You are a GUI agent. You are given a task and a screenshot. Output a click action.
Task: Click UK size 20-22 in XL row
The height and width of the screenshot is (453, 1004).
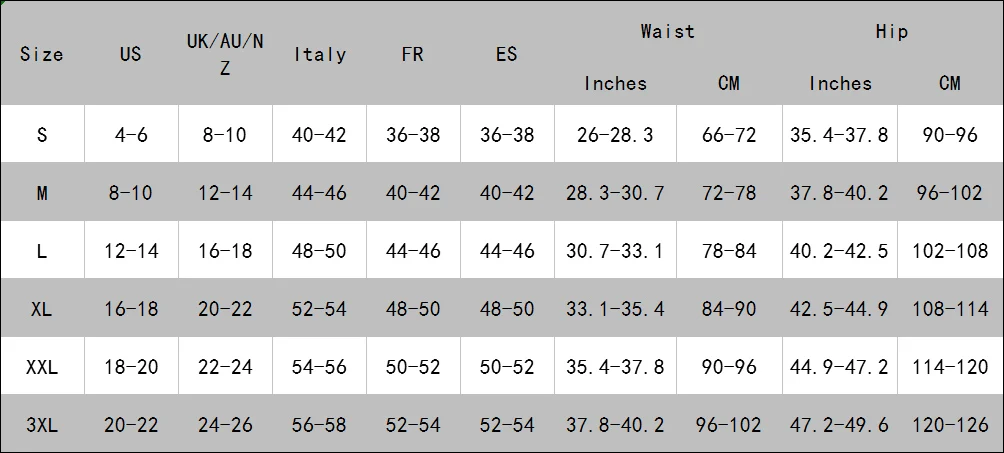(225, 309)
